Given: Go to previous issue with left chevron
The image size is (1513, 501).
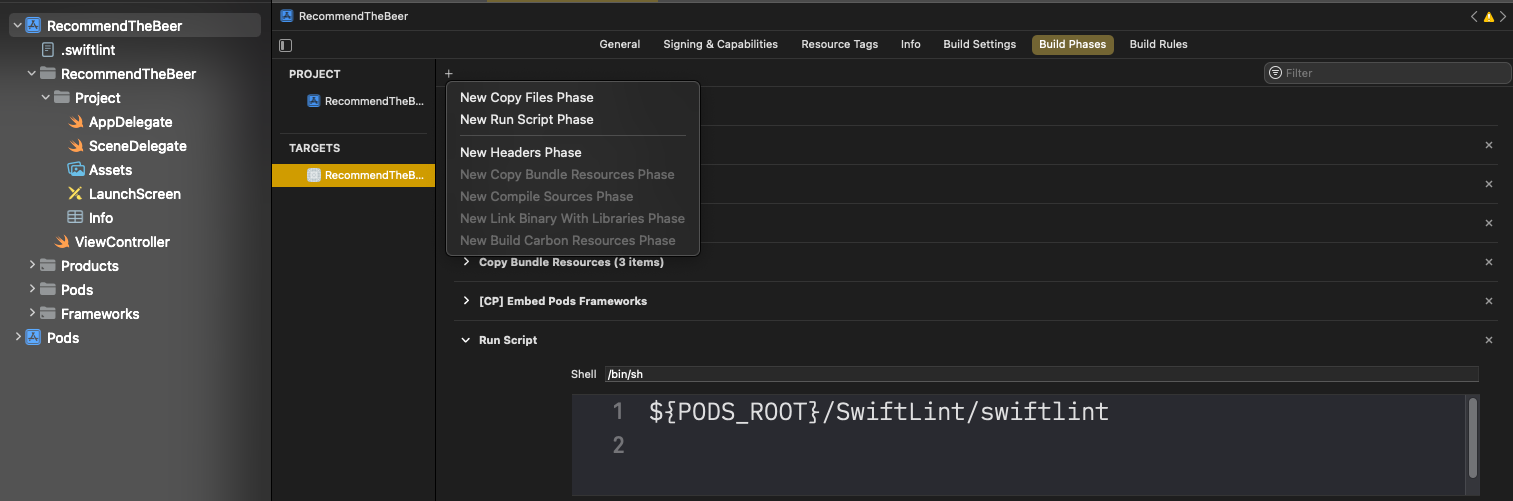Looking at the screenshot, I should tap(1474, 17).
